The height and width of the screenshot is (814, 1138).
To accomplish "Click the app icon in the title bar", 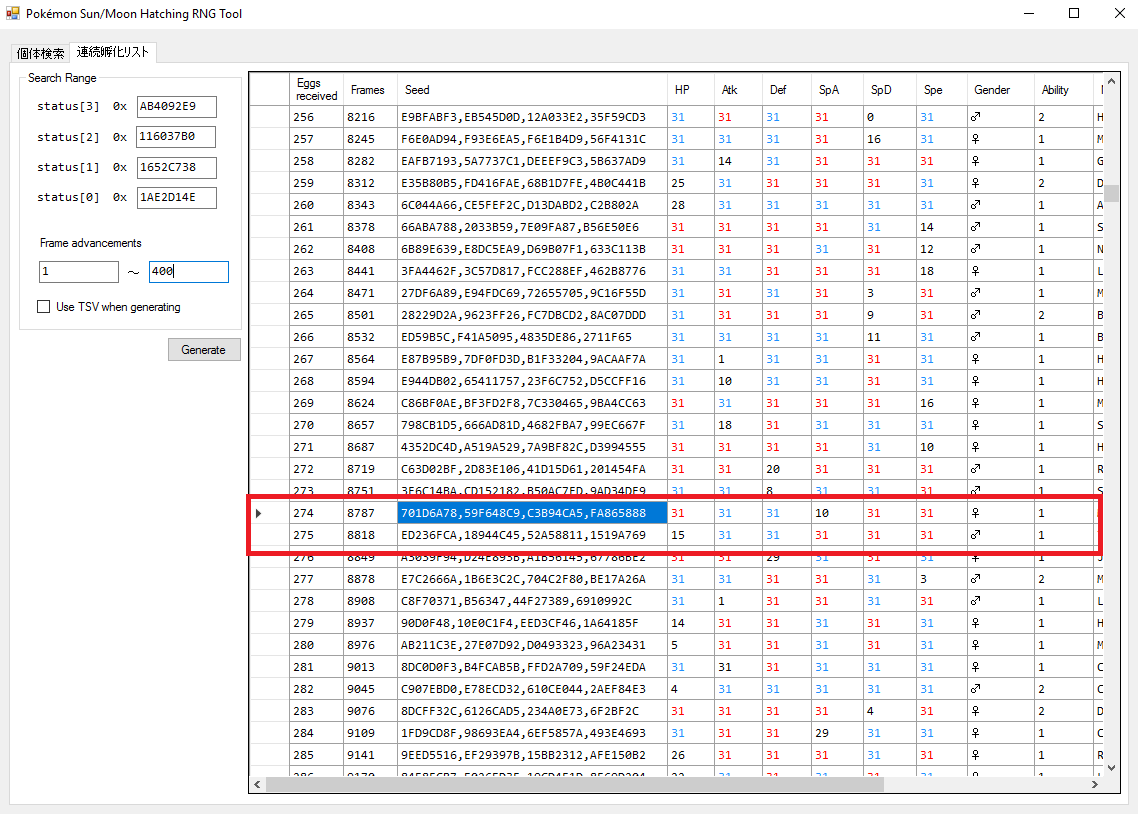I will click(13, 14).
